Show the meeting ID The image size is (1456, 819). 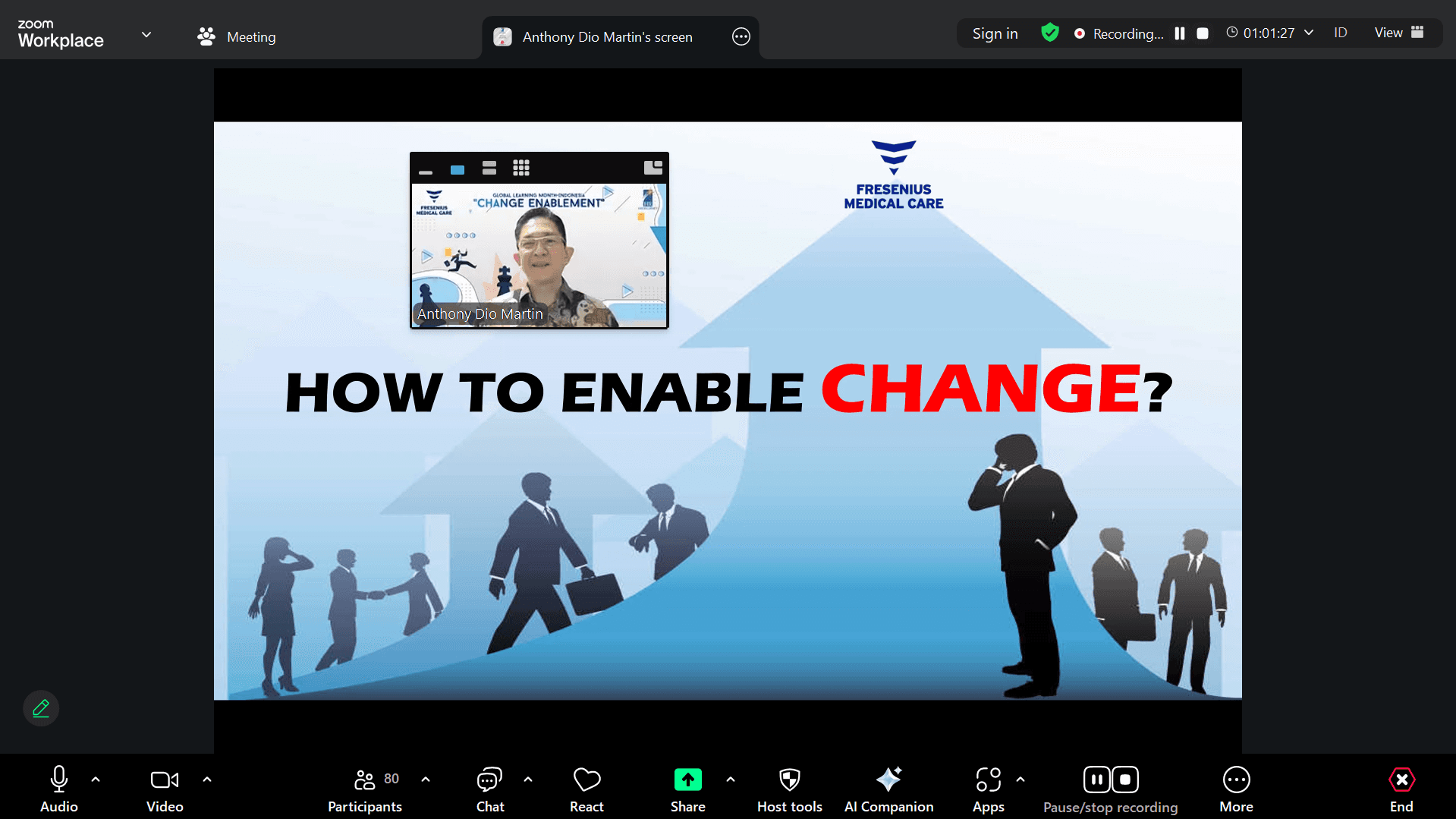pos(1341,33)
